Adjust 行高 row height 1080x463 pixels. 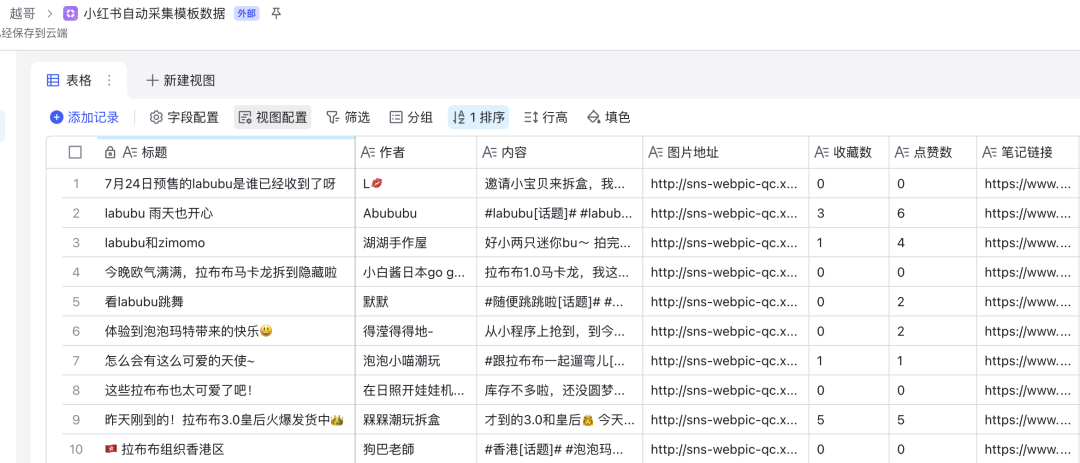tap(546, 118)
